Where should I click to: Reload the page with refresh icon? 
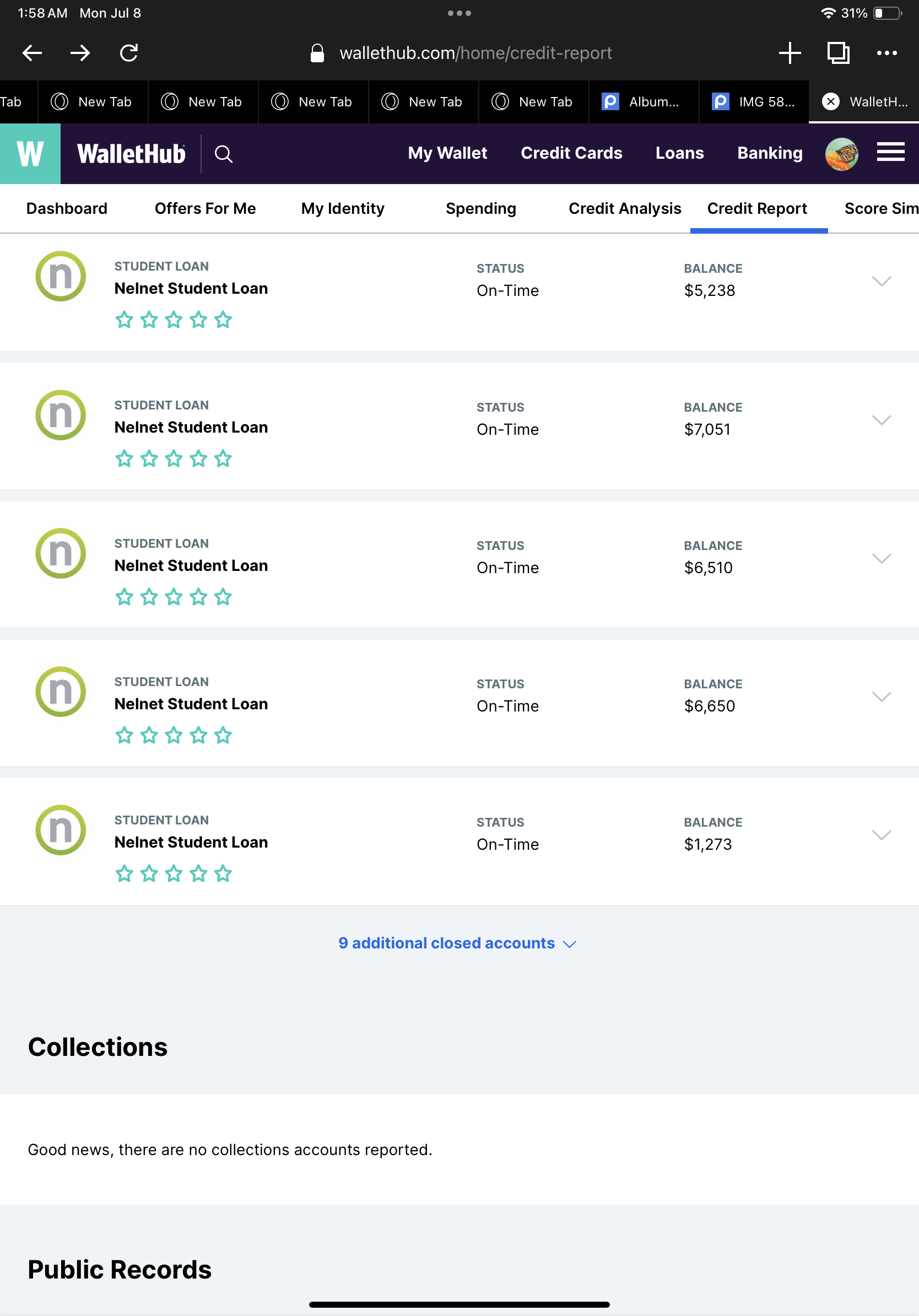[129, 53]
